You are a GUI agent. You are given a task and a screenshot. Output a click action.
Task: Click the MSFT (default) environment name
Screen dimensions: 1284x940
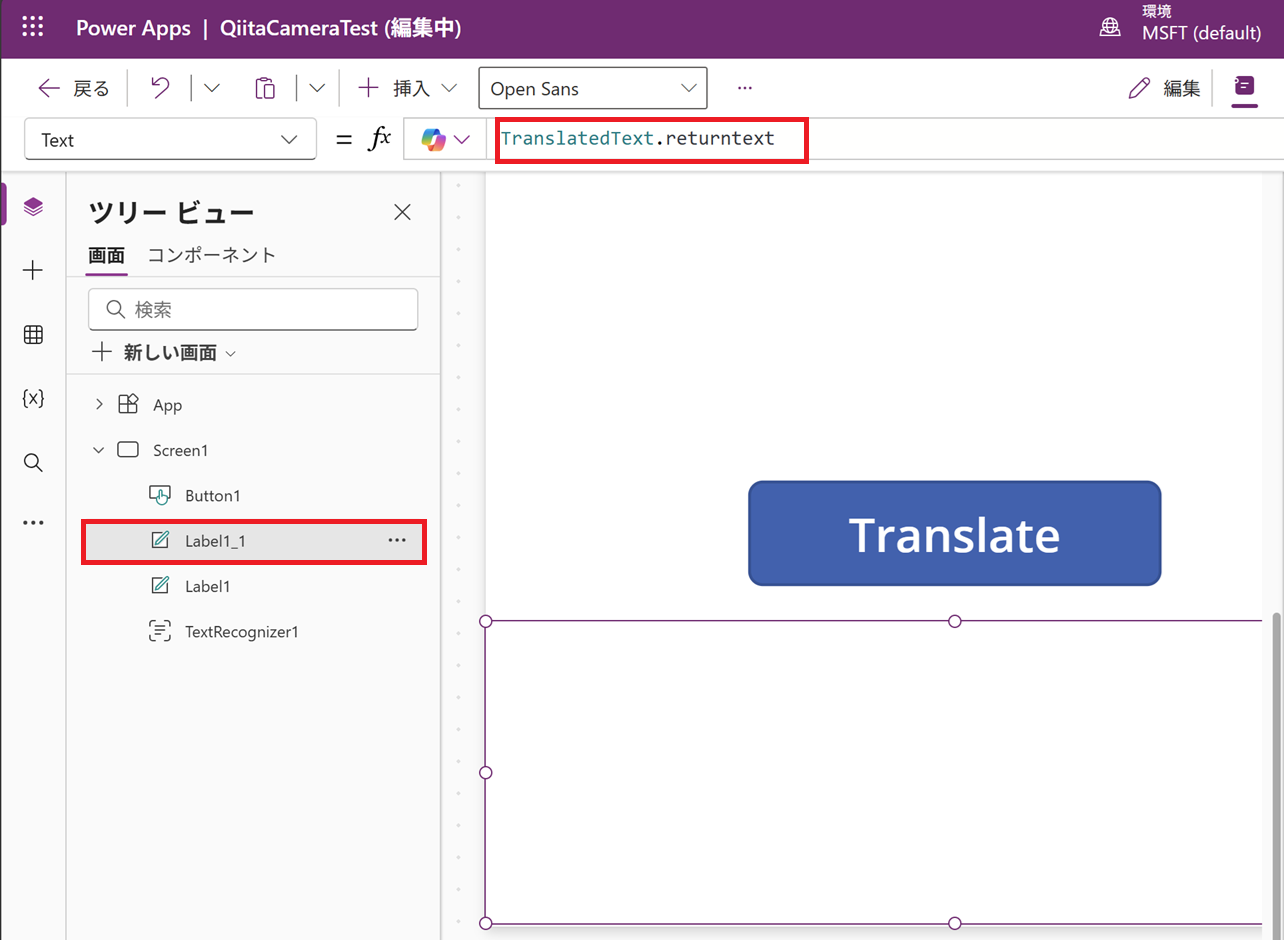[x=1202, y=33]
